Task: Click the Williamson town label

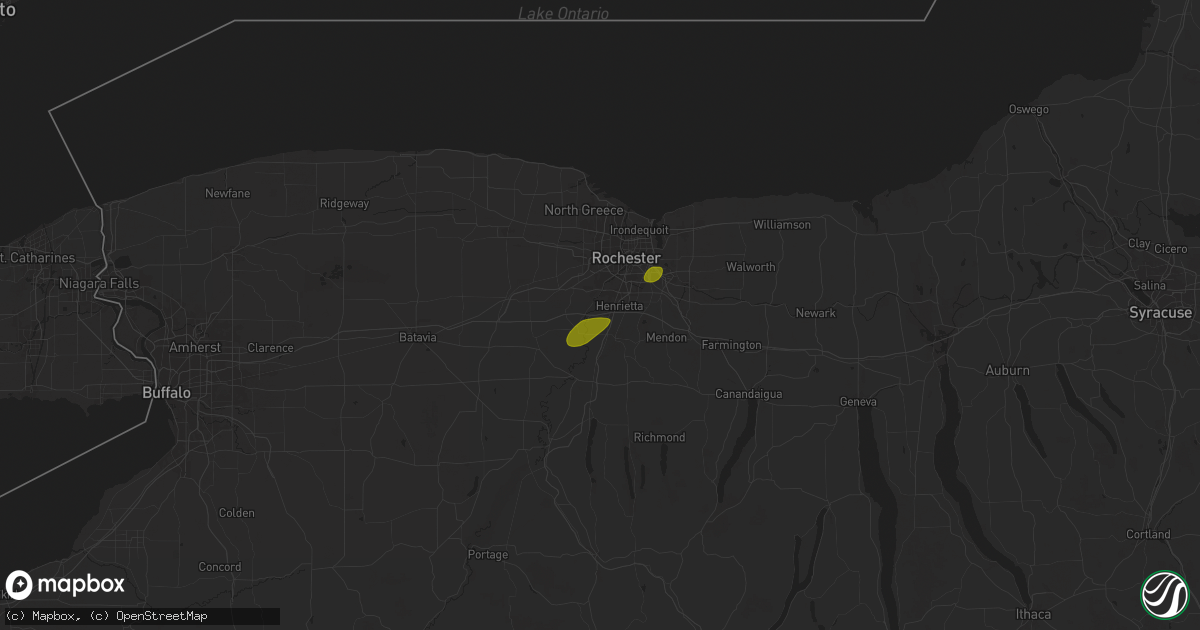Action: 782,225
